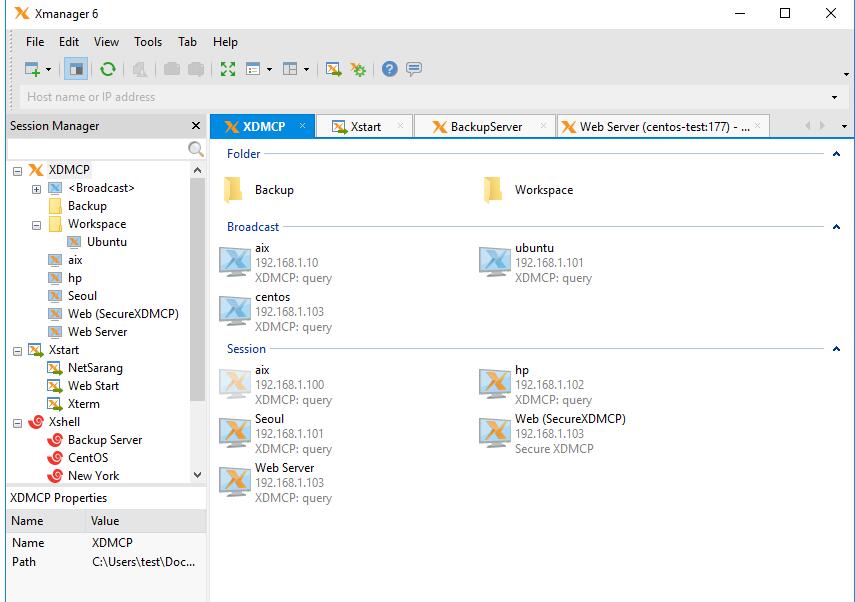This screenshot has width=855, height=602.
Task: Close the XDMCP tab
Action: click(302, 126)
